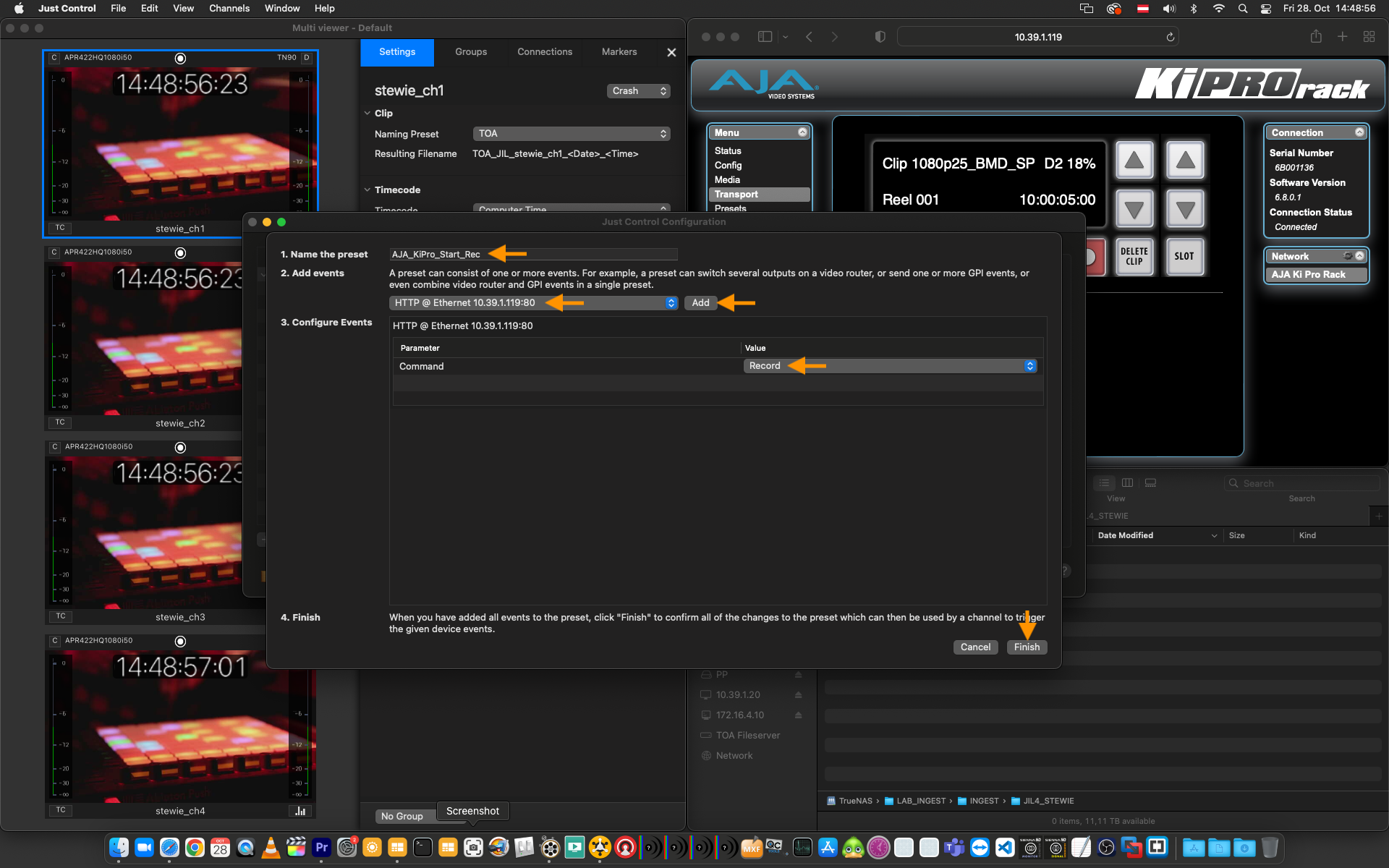This screenshot has height=868, width=1389.
Task: Edit the preset name field AJA_KiPro_Start_Rec
Action: tap(533, 255)
